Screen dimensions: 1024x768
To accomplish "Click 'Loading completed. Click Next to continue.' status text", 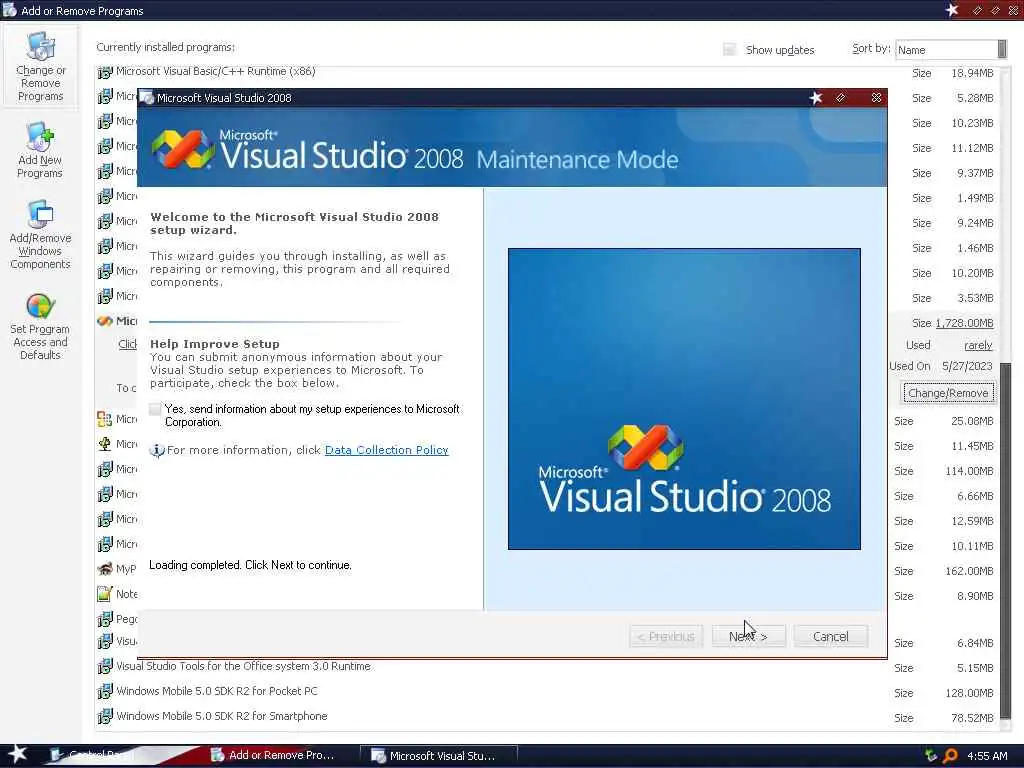I will point(250,565).
